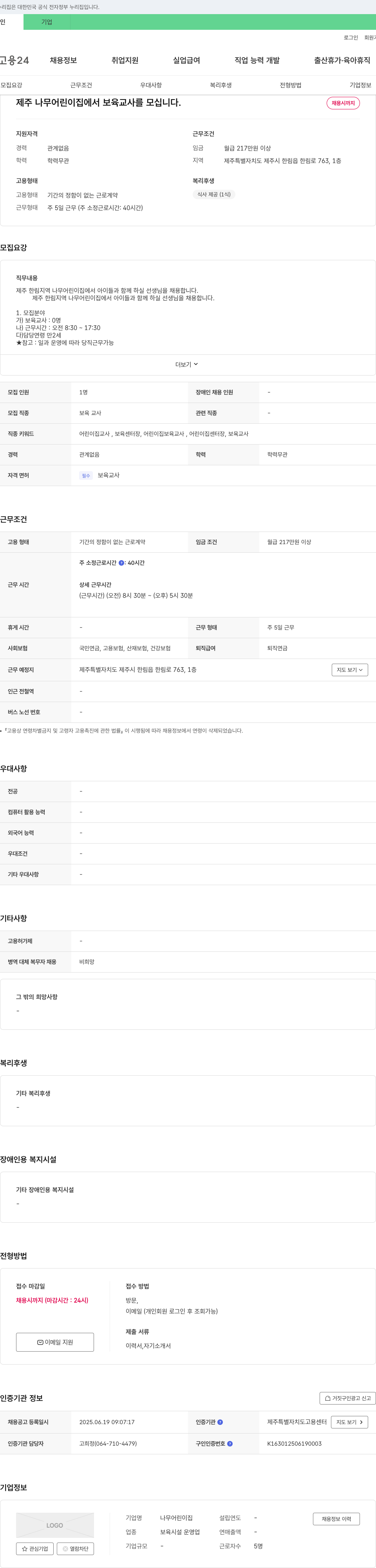This screenshot has height=1568, width=376.
Task: Jump to 복리후생 section tab
Action: coord(221,85)
